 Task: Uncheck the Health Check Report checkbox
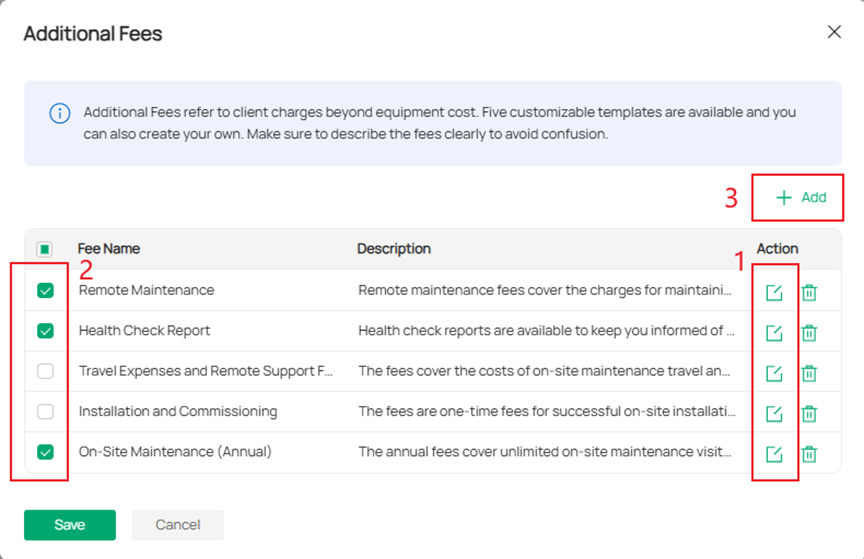pos(45,331)
